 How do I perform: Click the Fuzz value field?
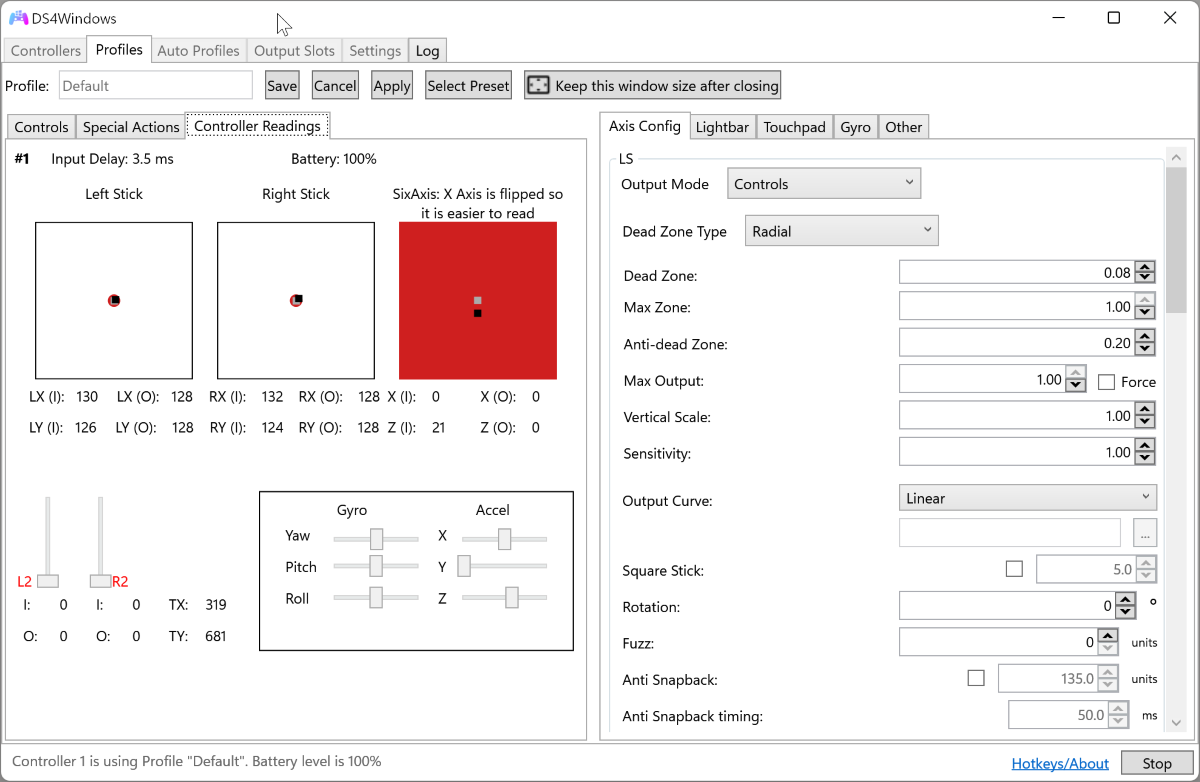997,642
